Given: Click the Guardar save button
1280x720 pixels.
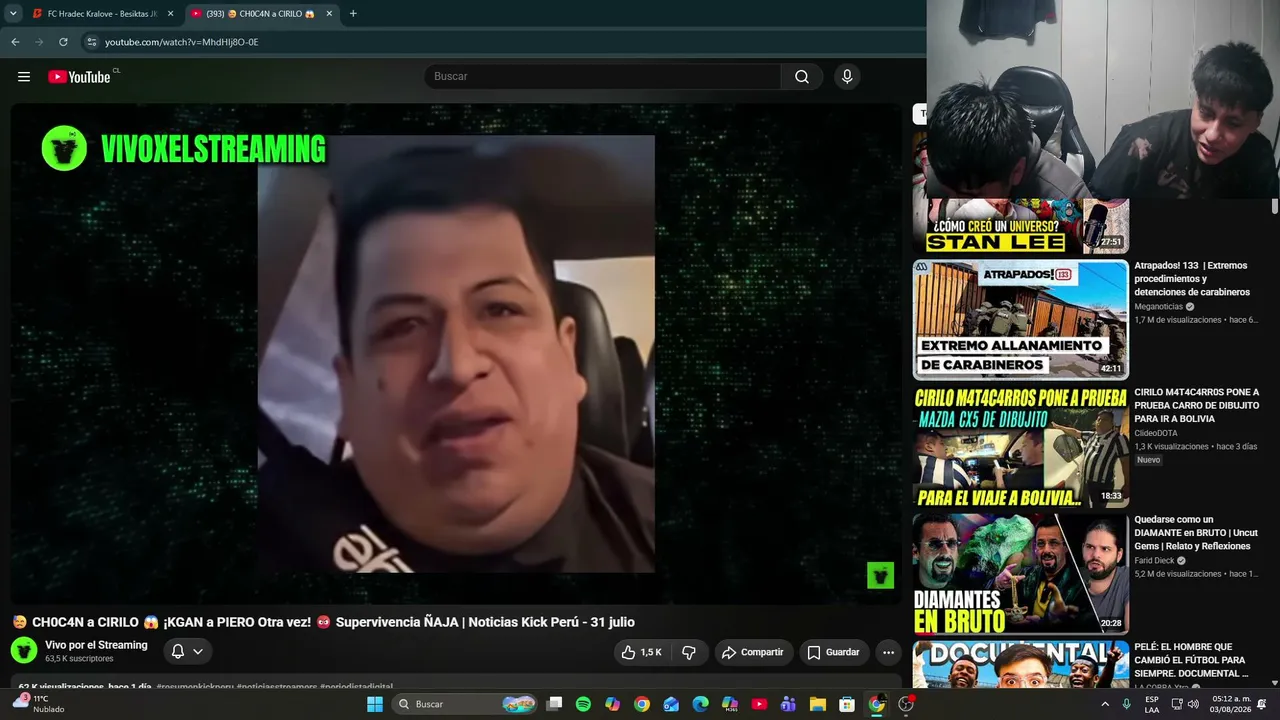Looking at the screenshot, I should [x=833, y=652].
